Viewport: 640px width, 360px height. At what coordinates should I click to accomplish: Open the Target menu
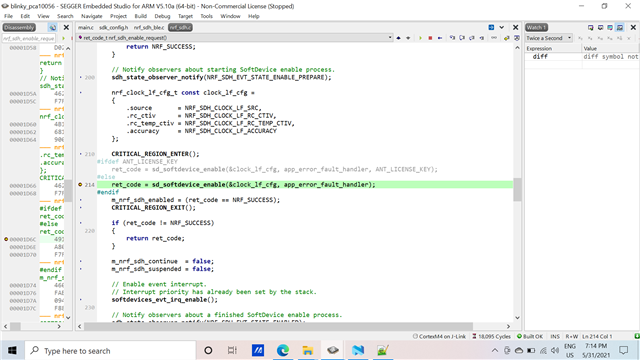tap(185, 16)
